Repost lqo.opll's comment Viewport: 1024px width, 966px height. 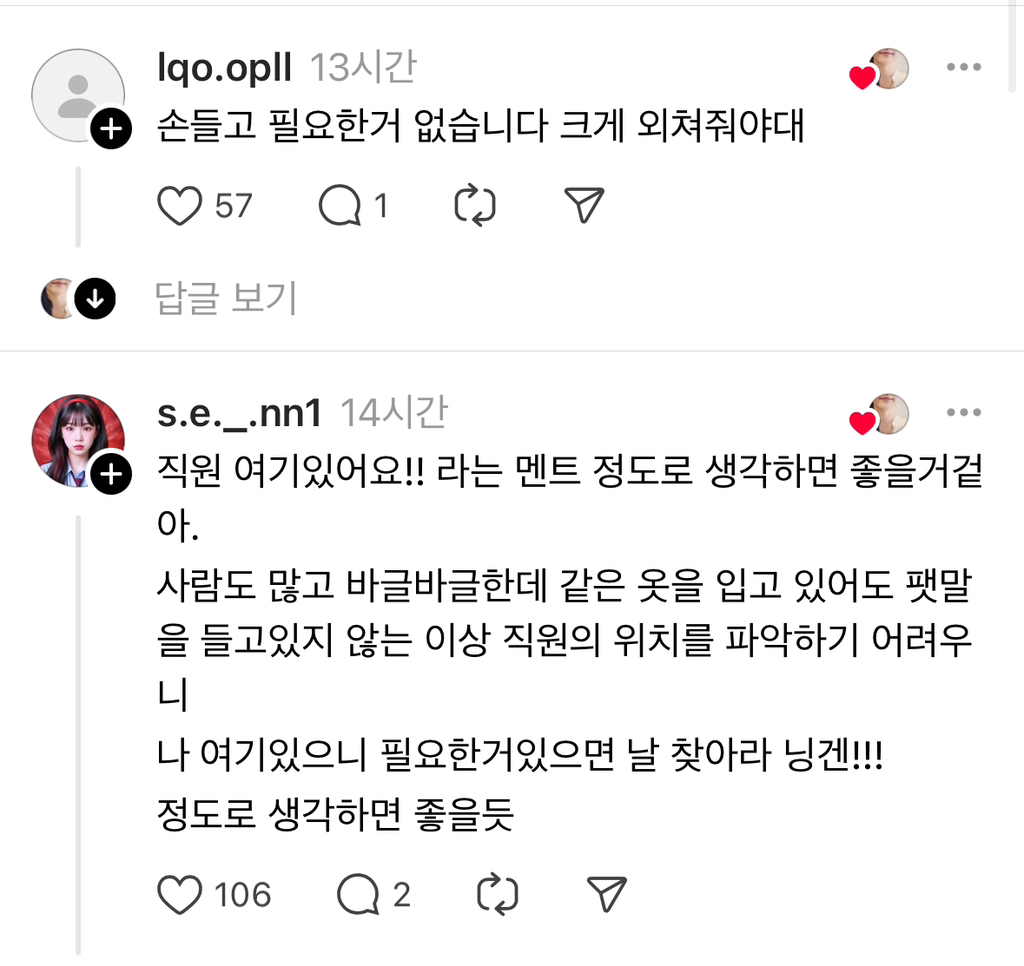(x=475, y=206)
